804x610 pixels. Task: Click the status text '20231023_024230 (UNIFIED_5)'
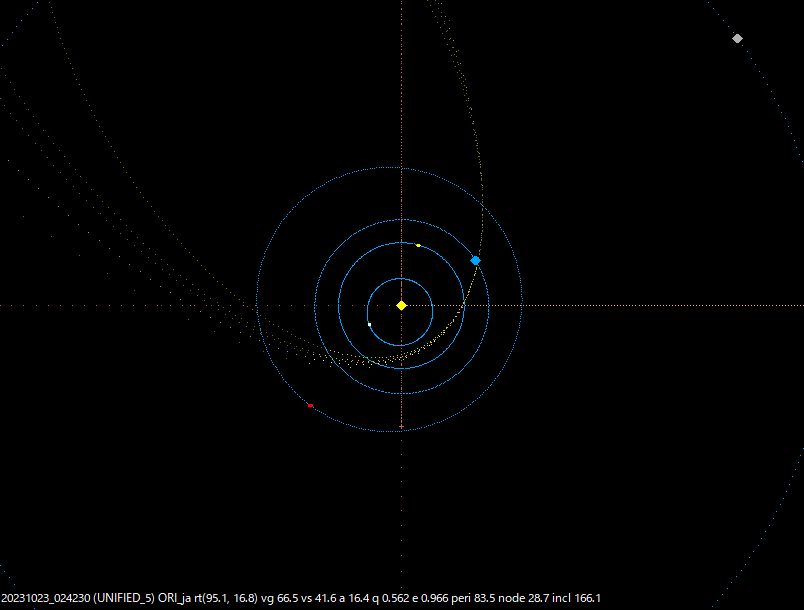coord(78,598)
